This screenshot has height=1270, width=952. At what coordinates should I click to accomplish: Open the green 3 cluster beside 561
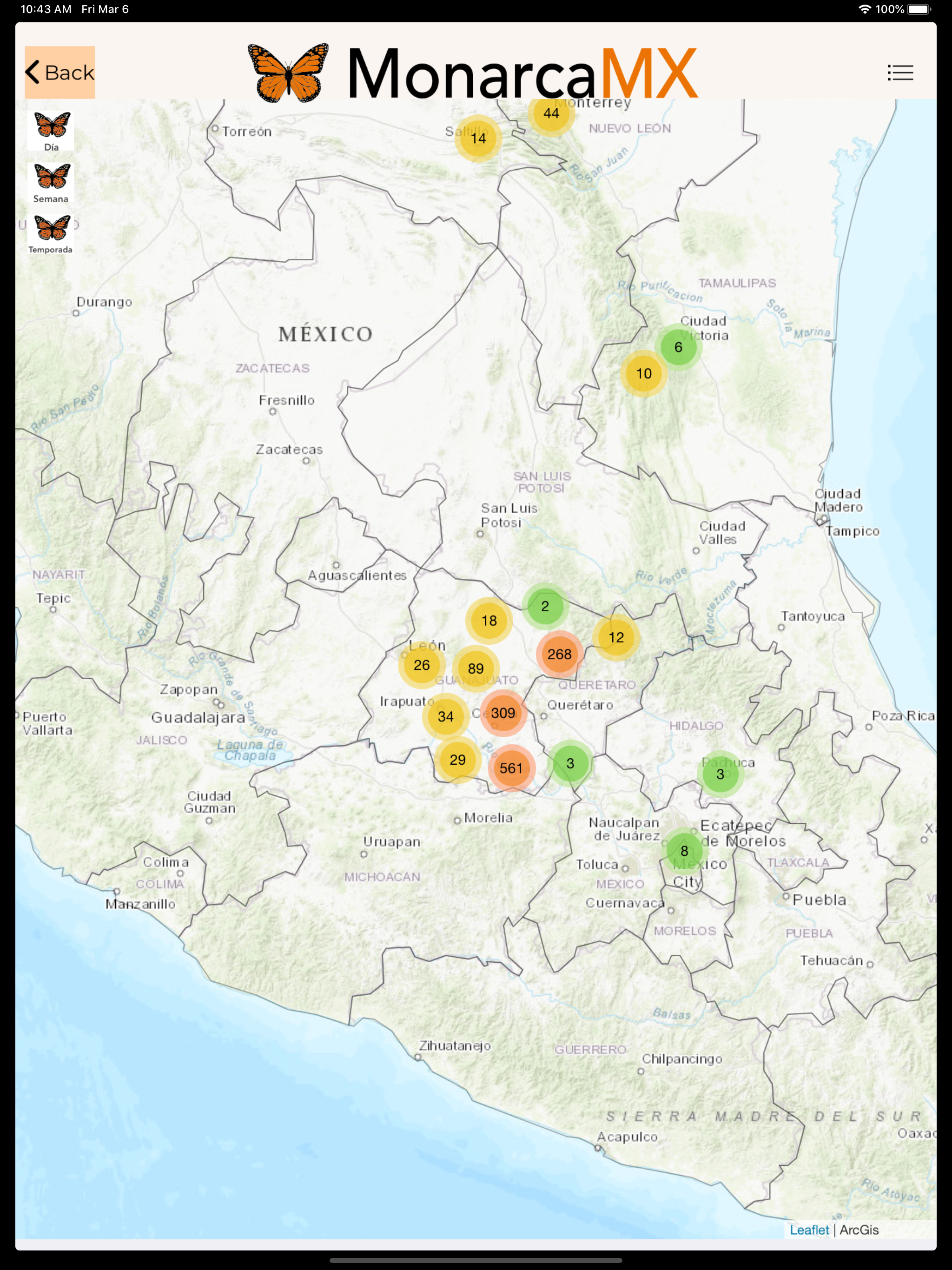(570, 763)
